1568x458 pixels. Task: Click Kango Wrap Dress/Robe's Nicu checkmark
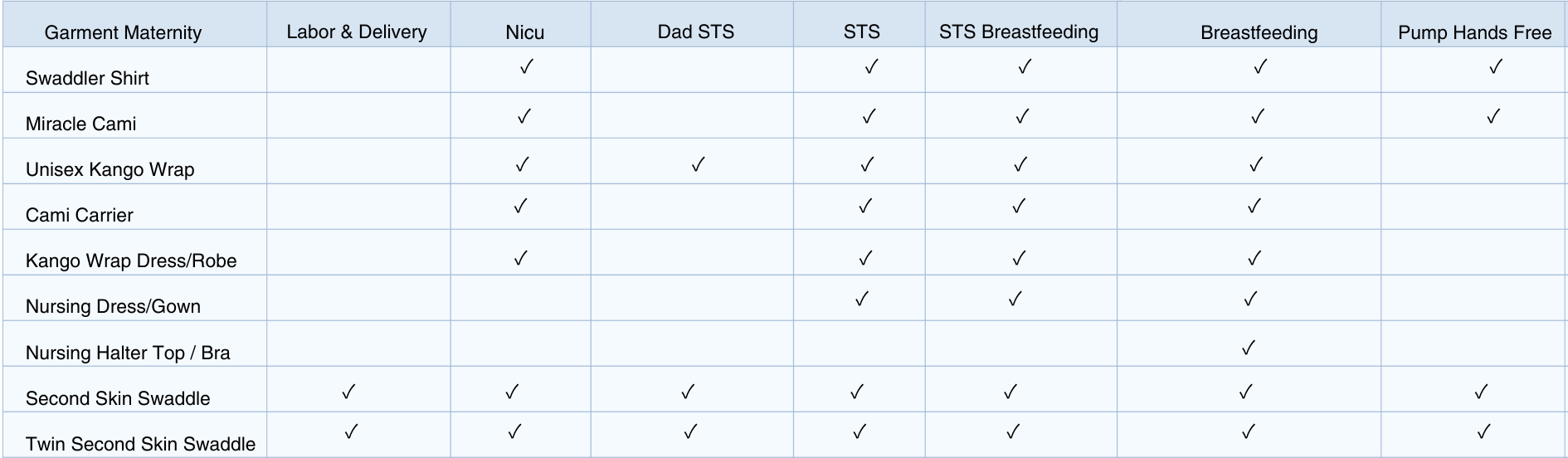pos(520,258)
